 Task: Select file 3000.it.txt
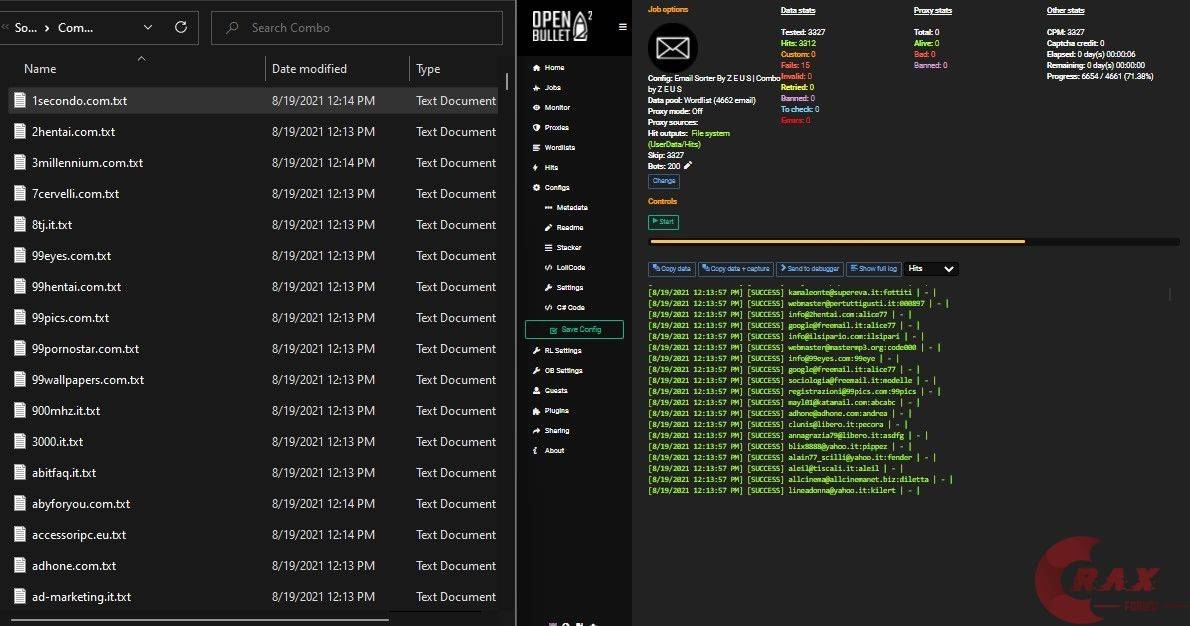pyautogui.click(x=253, y=442)
